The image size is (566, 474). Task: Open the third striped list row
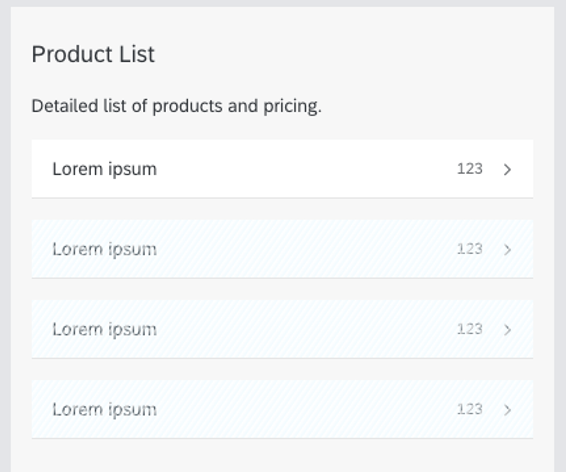(x=282, y=329)
